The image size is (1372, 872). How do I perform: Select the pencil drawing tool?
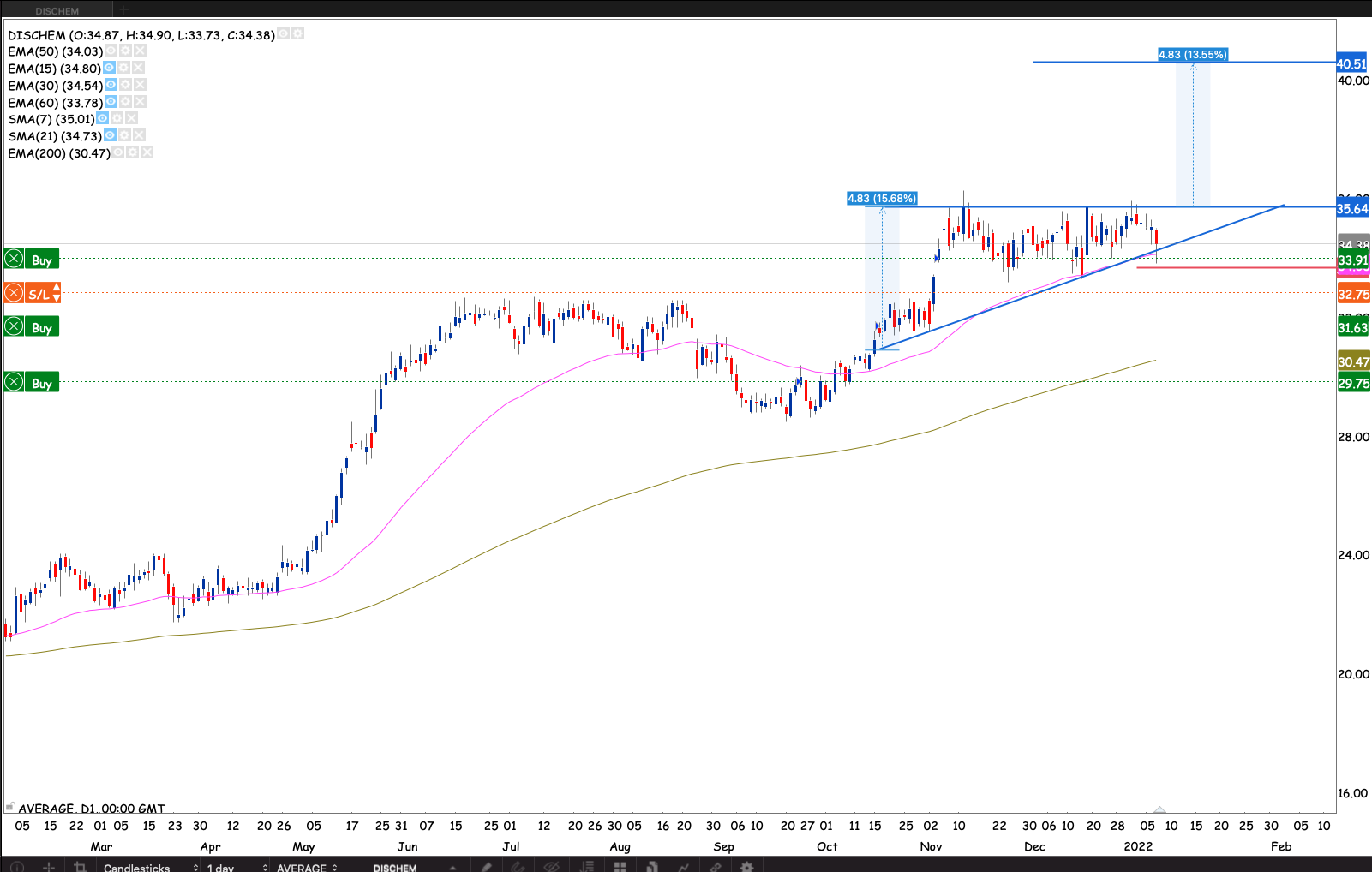[487, 867]
